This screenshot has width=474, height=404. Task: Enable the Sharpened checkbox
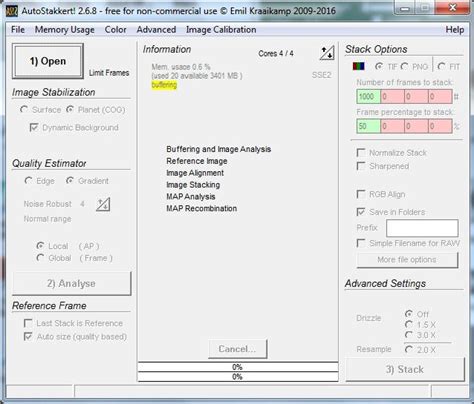361,166
